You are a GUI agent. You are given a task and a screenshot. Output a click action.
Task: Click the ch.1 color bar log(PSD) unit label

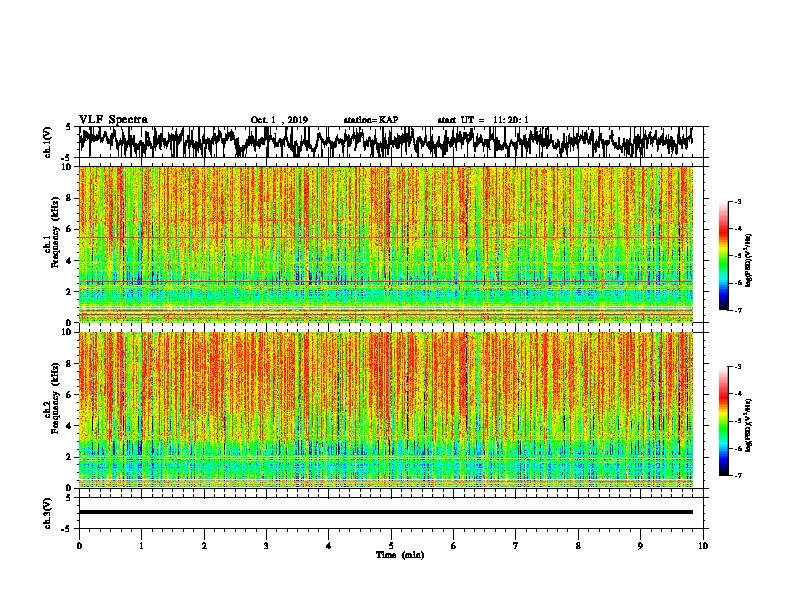(749, 261)
